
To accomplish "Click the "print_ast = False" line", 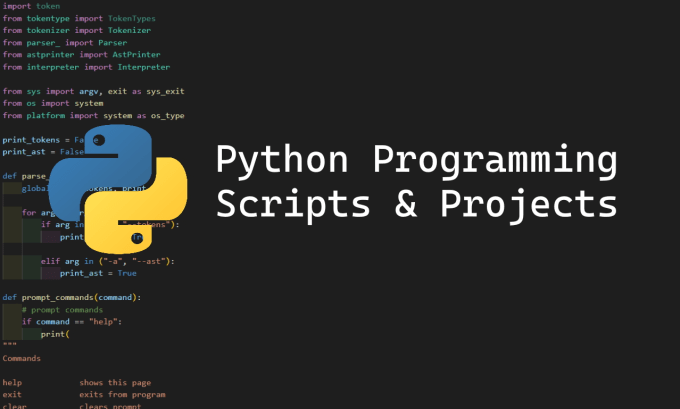I will [x=43, y=152].
